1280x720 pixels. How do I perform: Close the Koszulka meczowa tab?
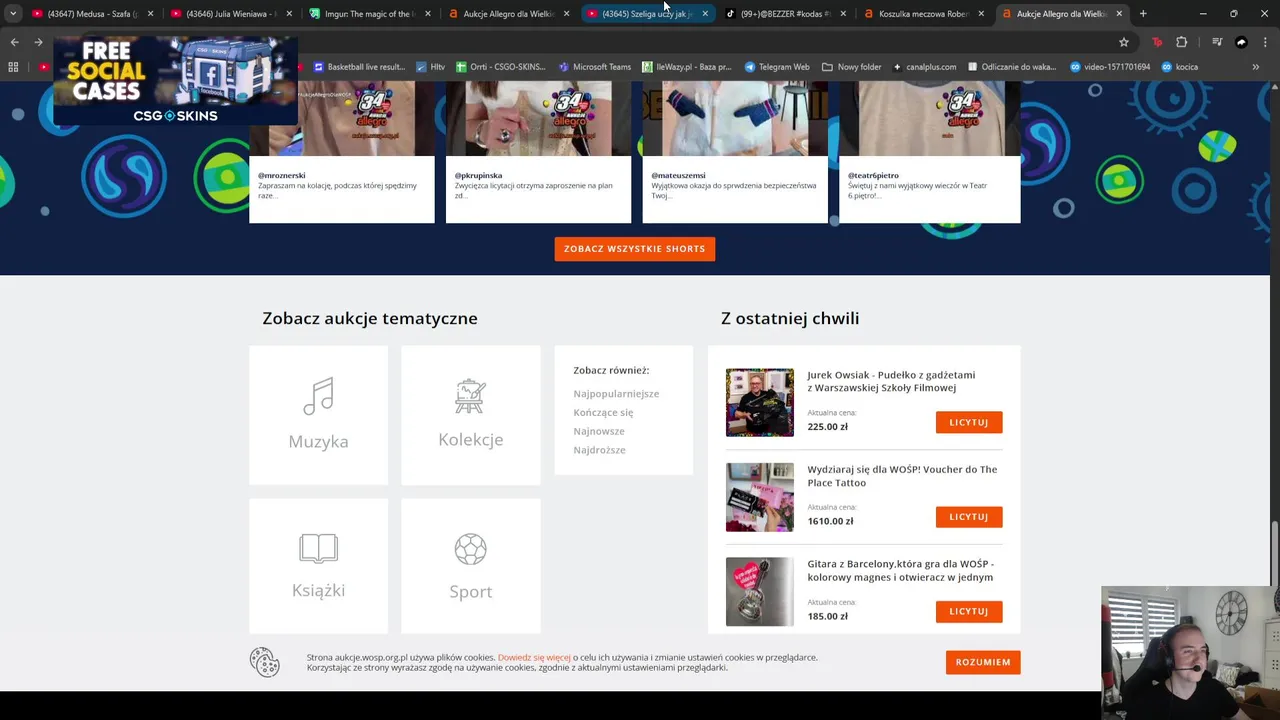(981, 14)
